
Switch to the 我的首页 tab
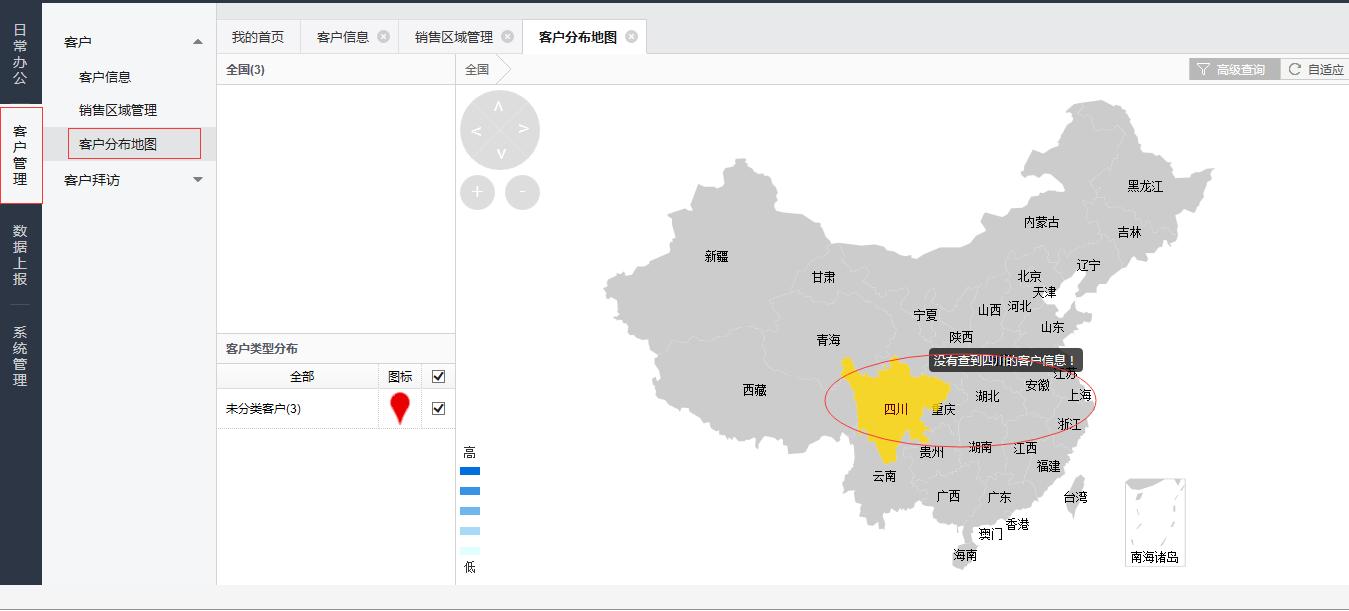pos(258,37)
